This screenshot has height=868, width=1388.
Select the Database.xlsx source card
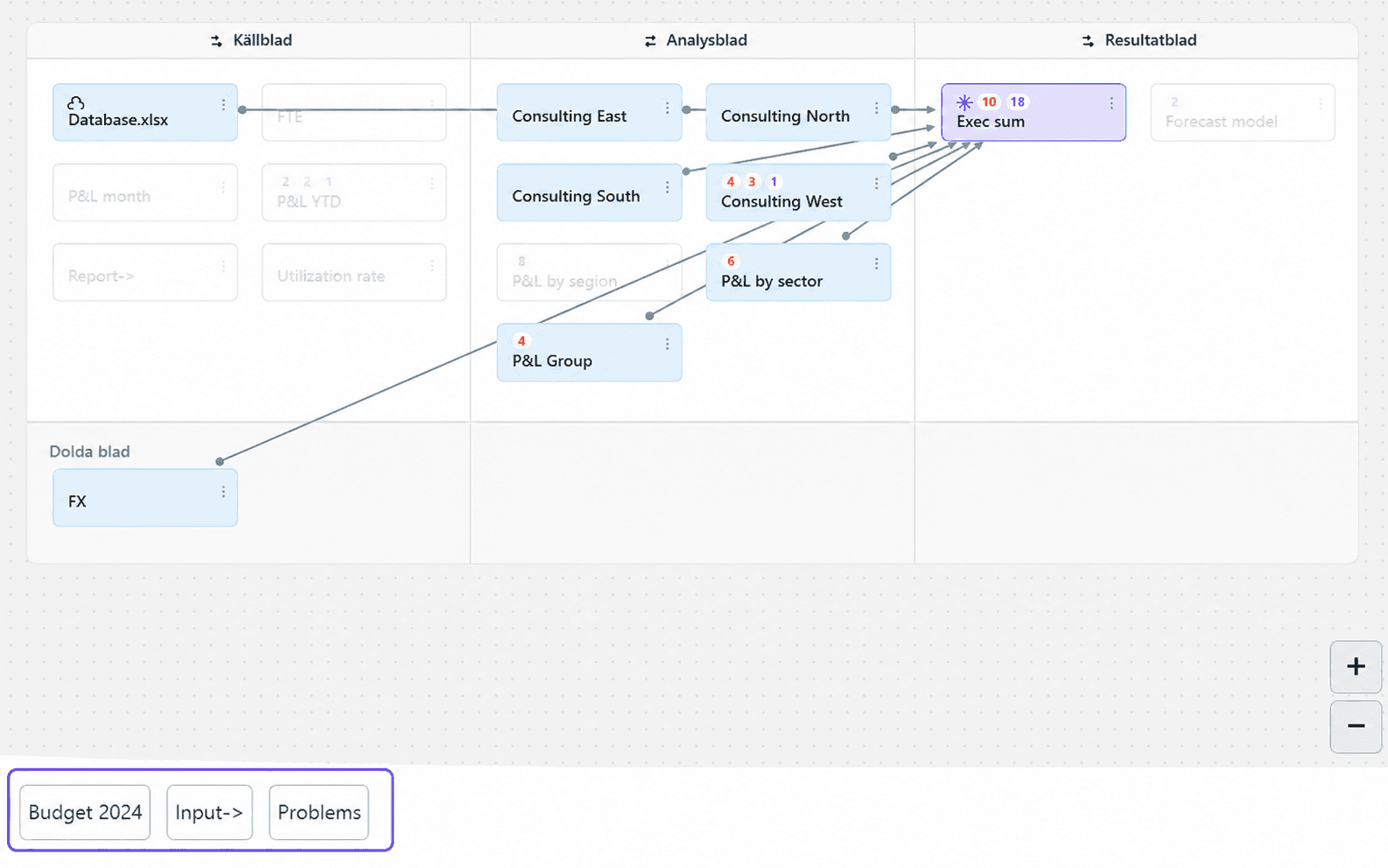pos(145,112)
